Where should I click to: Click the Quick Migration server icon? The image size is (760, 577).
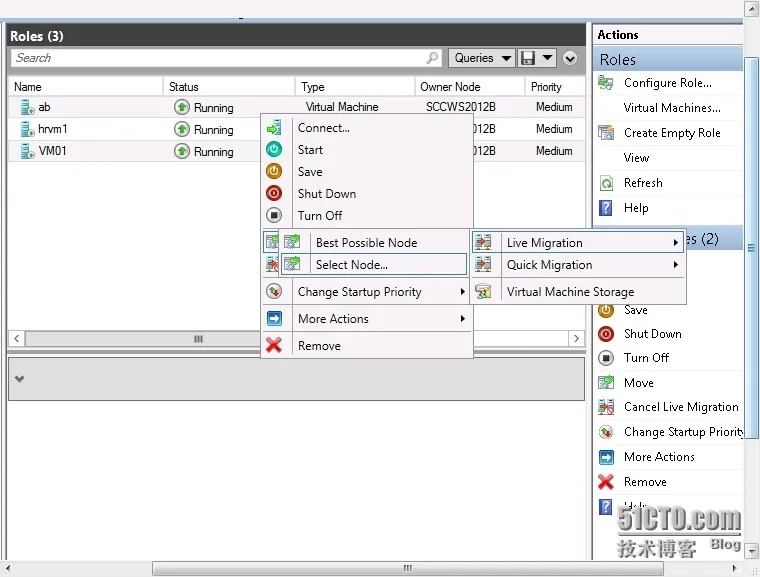(483, 264)
